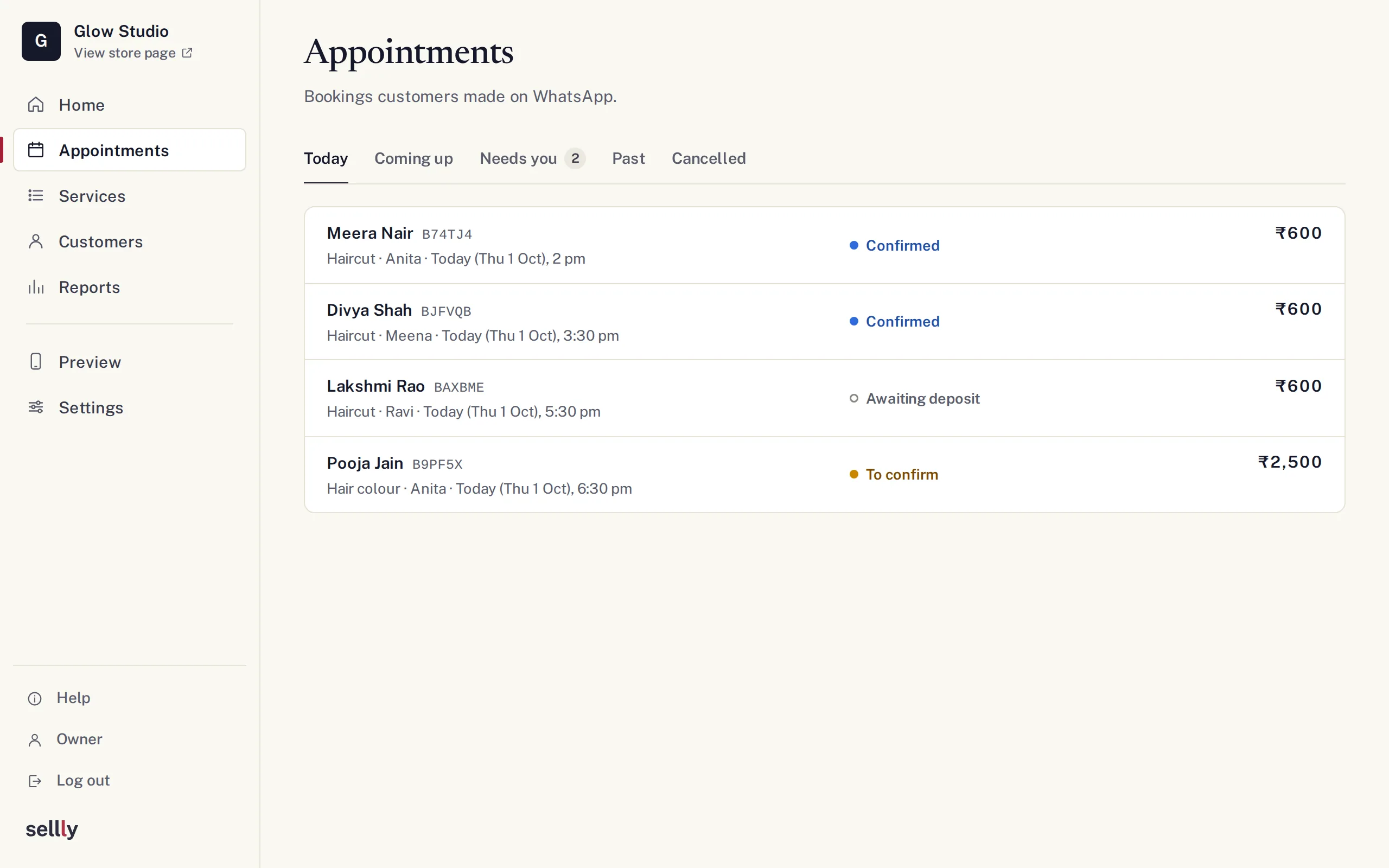This screenshot has width=1389, height=868.
Task: Click booking code B74TJ4
Action: click(447, 234)
